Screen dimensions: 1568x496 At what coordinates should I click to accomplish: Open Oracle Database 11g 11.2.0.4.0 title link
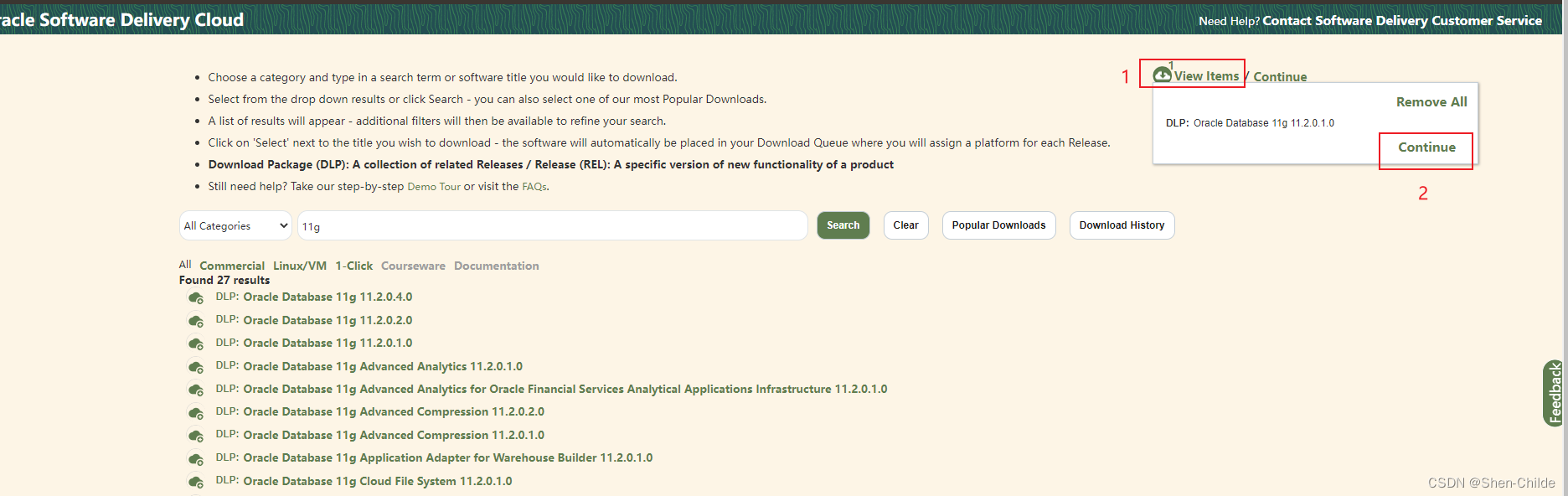tap(328, 297)
